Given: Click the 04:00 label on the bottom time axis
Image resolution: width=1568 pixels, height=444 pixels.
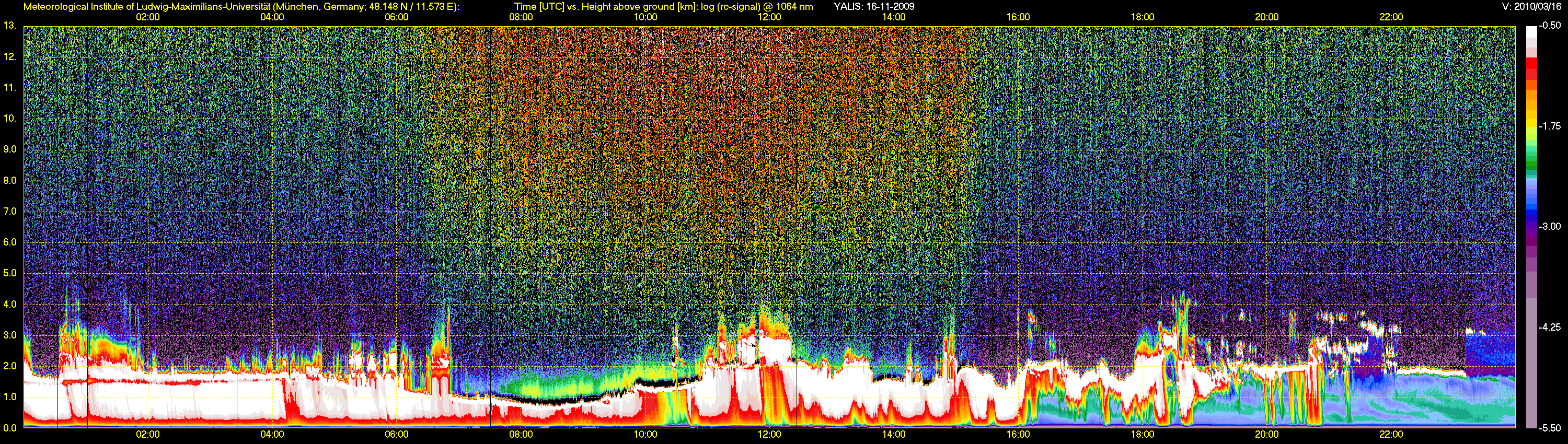Looking at the screenshot, I should tap(272, 434).
